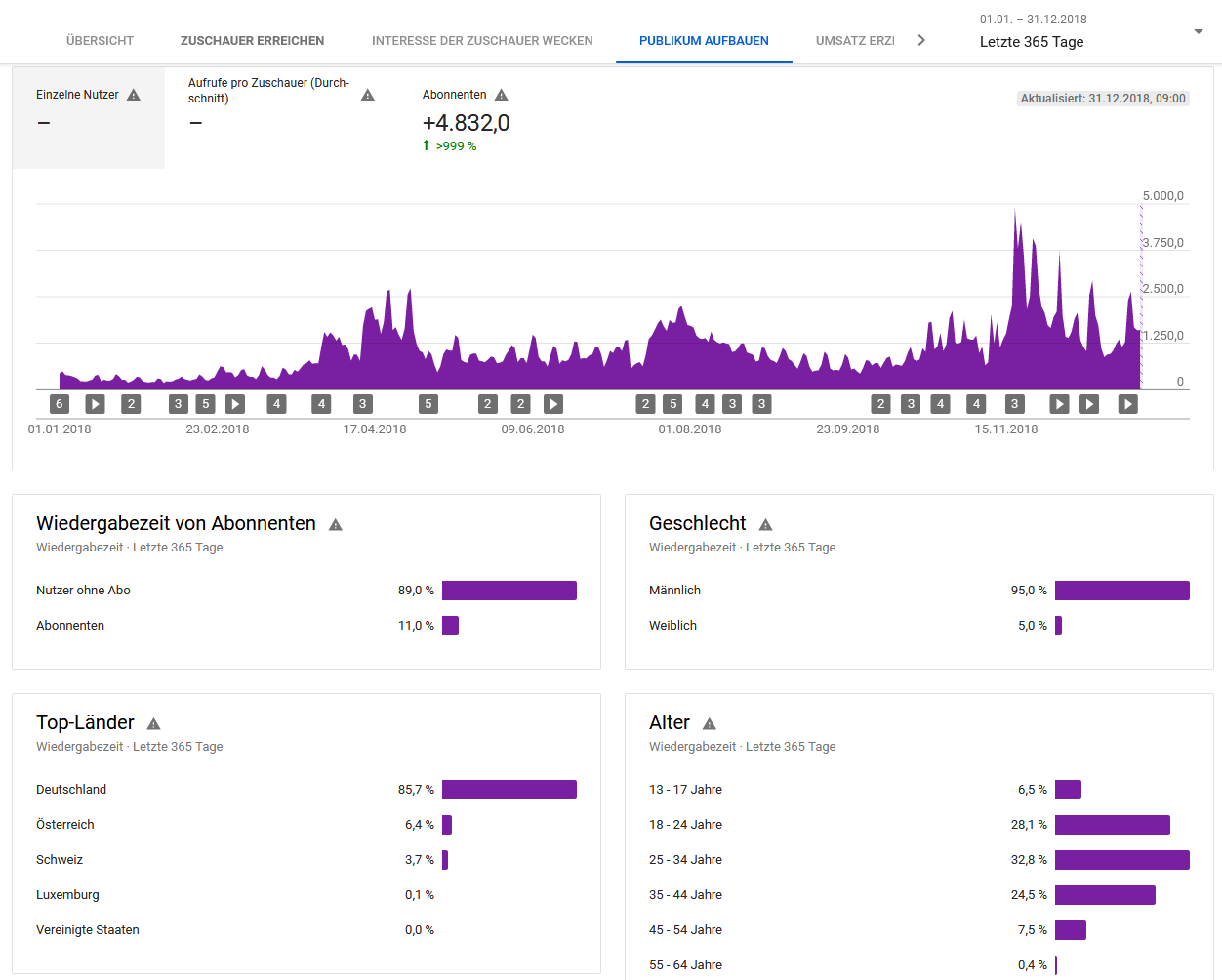Click the first video play marker under chart
This screenshot has height=980, width=1222.
click(95, 404)
